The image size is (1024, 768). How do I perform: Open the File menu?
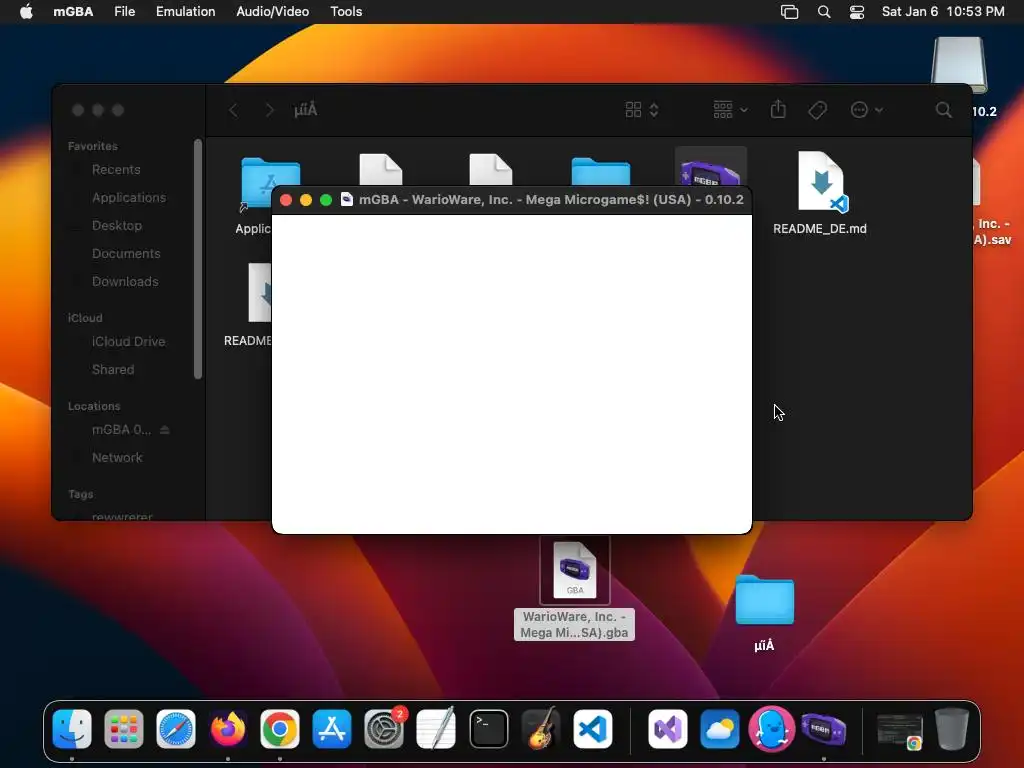click(x=125, y=12)
